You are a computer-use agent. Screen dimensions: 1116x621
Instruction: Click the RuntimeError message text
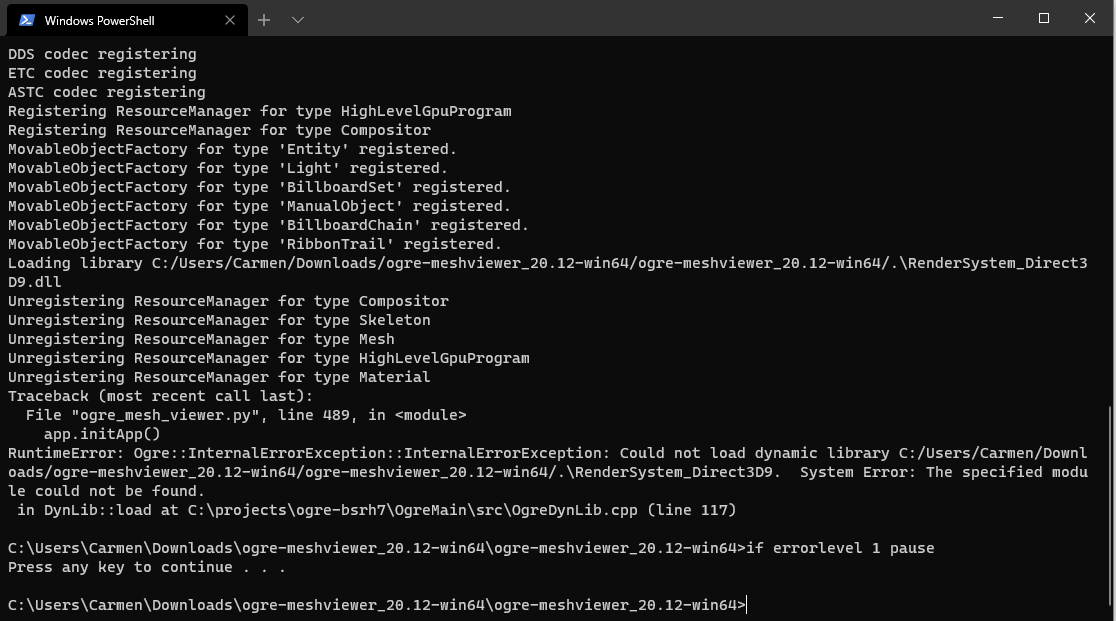pyautogui.click(x=300, y=452)
